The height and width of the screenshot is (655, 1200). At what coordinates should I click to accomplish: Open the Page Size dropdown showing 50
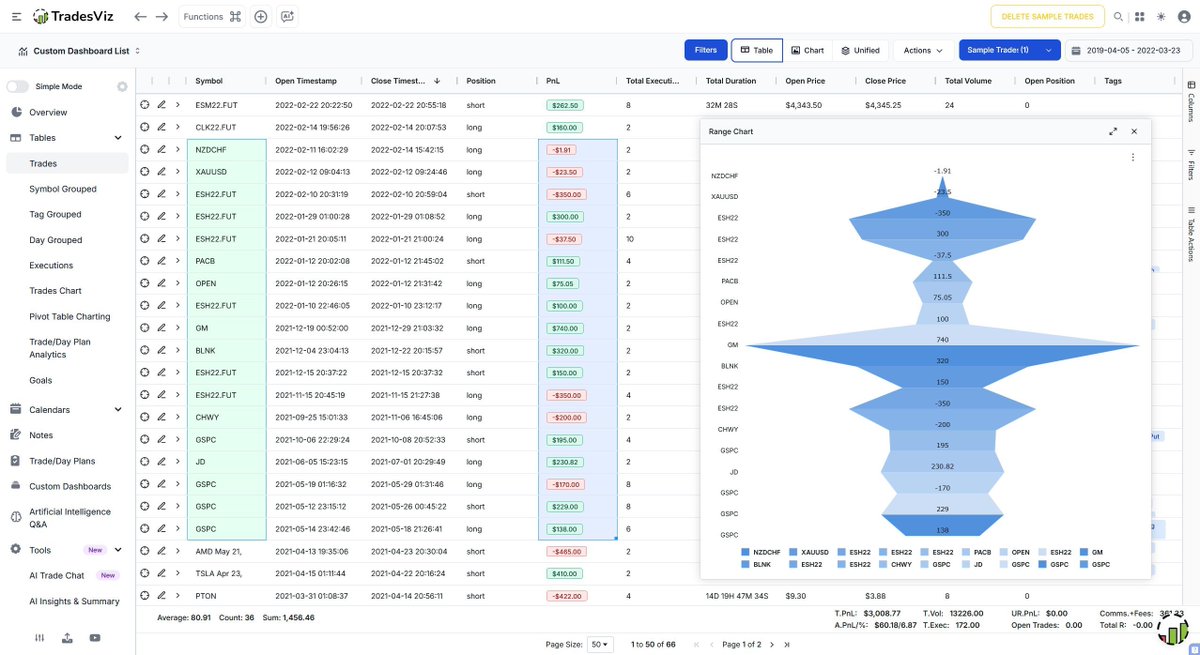pyautogui.click(x=600, y=644)
